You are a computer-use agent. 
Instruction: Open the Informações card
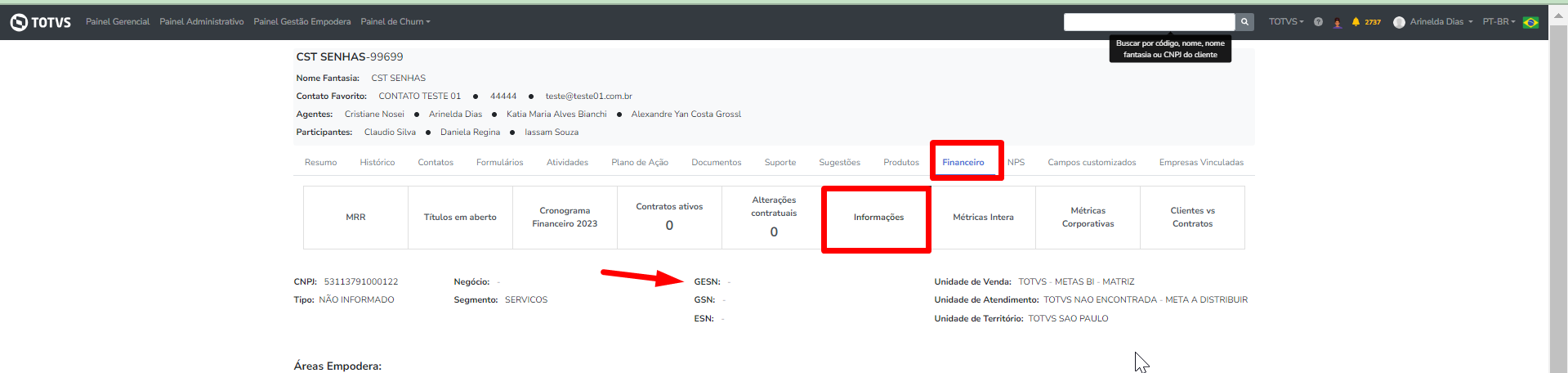click(x=878, y=218)
